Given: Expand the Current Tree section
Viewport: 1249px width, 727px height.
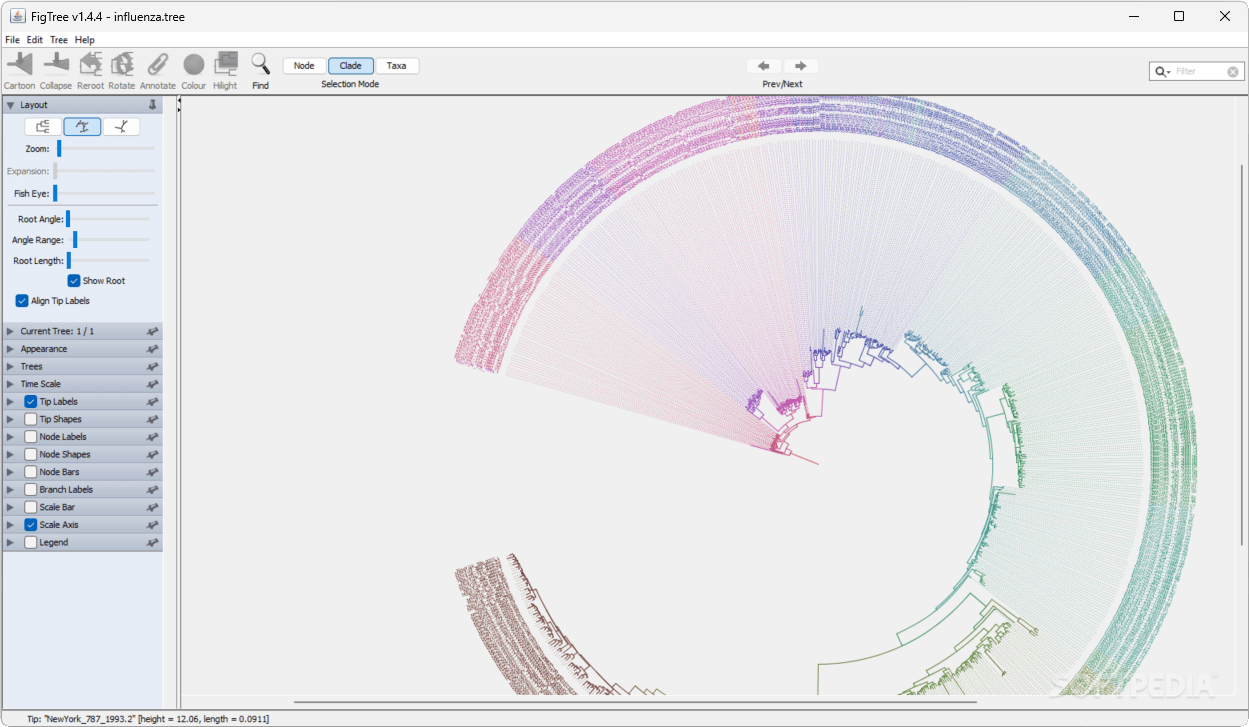Looking at the screenshot, I should [x=11, y=331].
